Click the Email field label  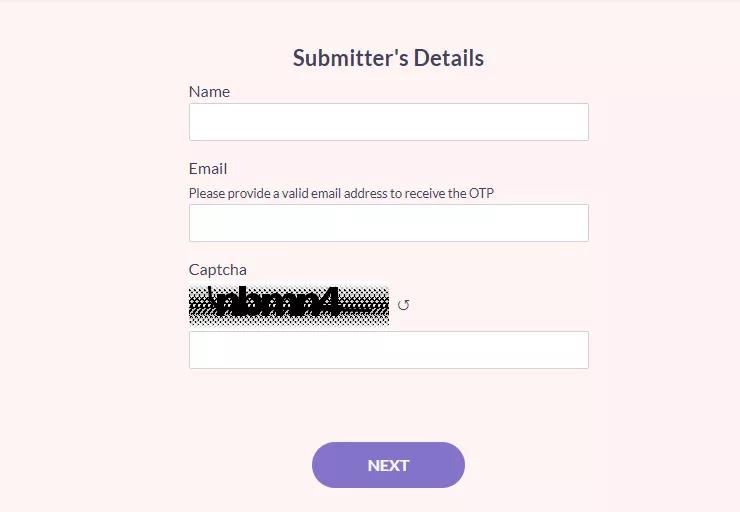click(x=208, y=168)
